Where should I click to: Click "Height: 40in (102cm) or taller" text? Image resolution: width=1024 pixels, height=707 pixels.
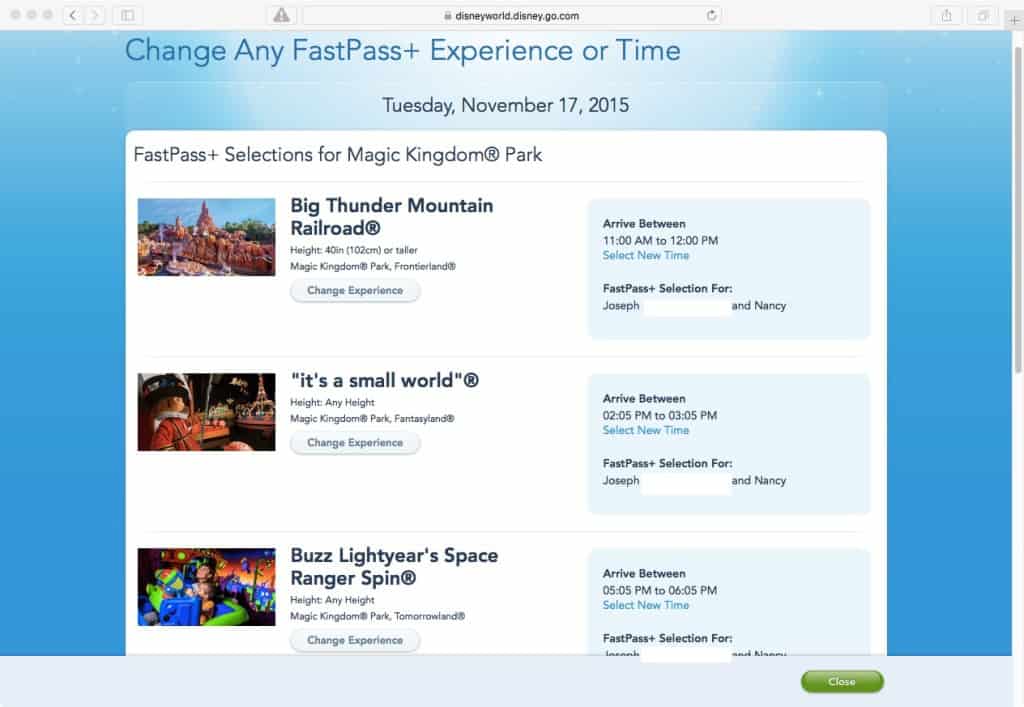[354, 250]
